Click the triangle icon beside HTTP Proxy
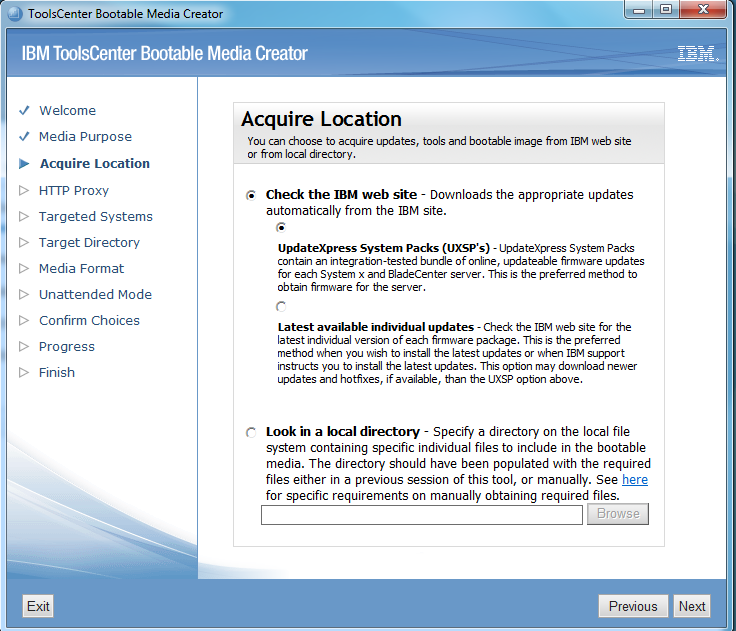Image resolution: width=736 pixels, height=631 pixels. click(24, 190)
